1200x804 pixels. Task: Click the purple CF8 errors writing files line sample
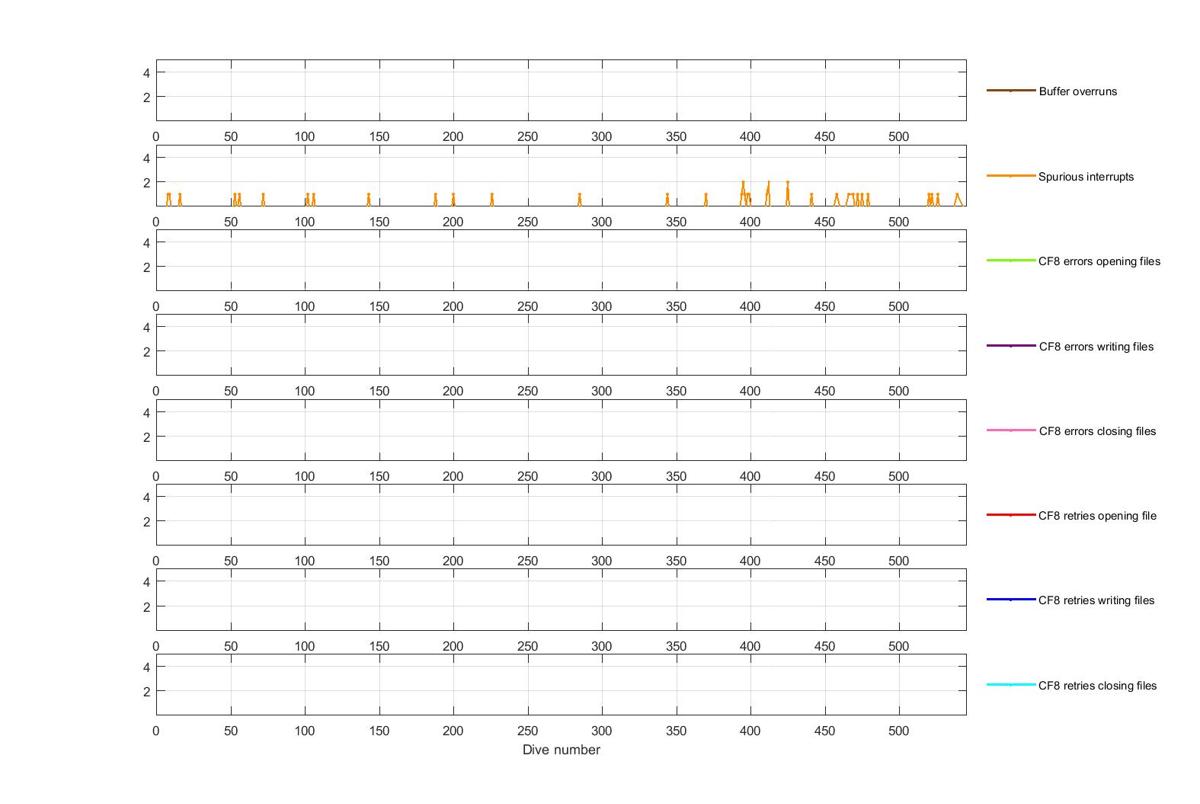[1011, 346]
